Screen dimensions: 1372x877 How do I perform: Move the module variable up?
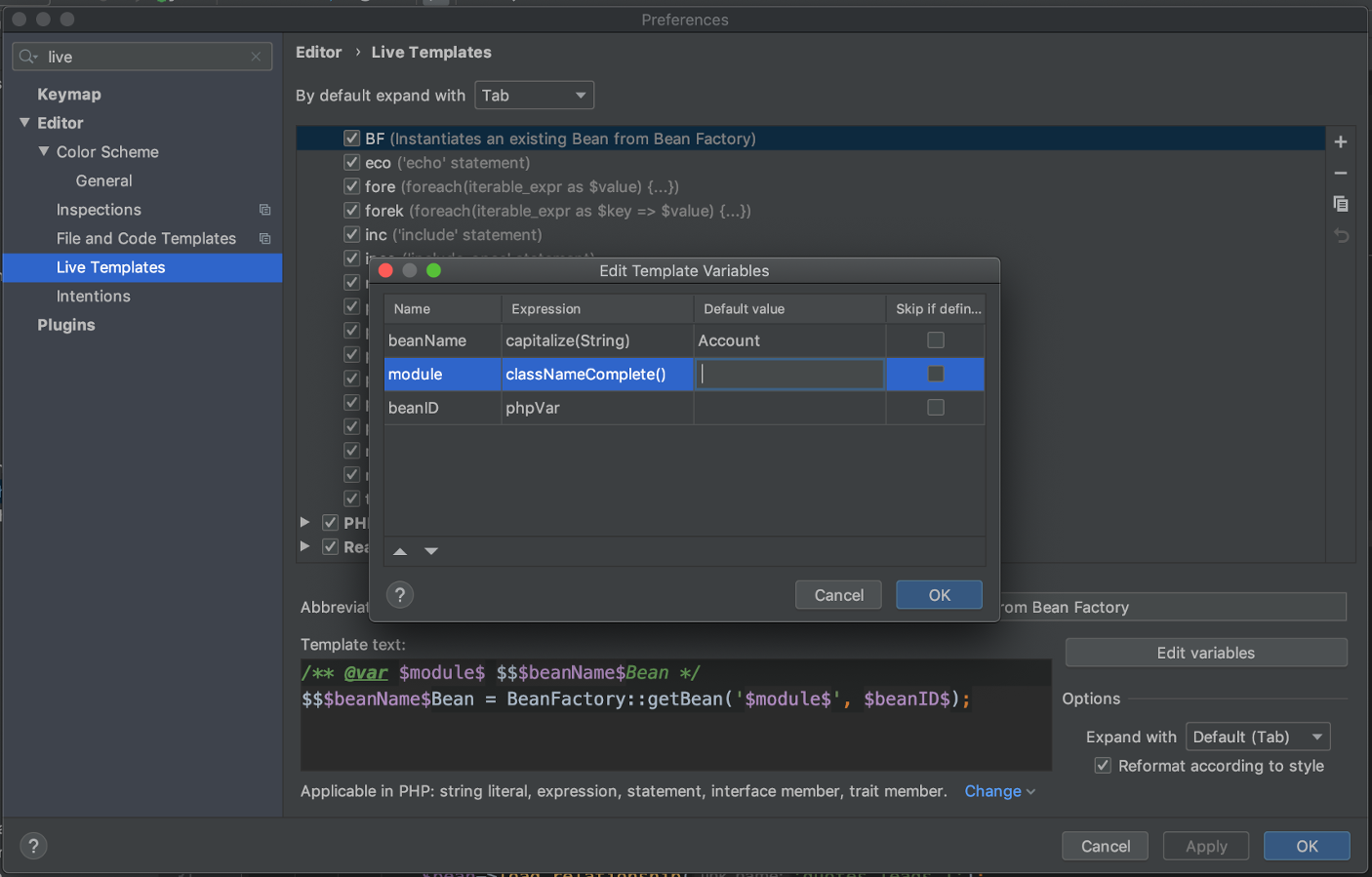click(400, 551)
